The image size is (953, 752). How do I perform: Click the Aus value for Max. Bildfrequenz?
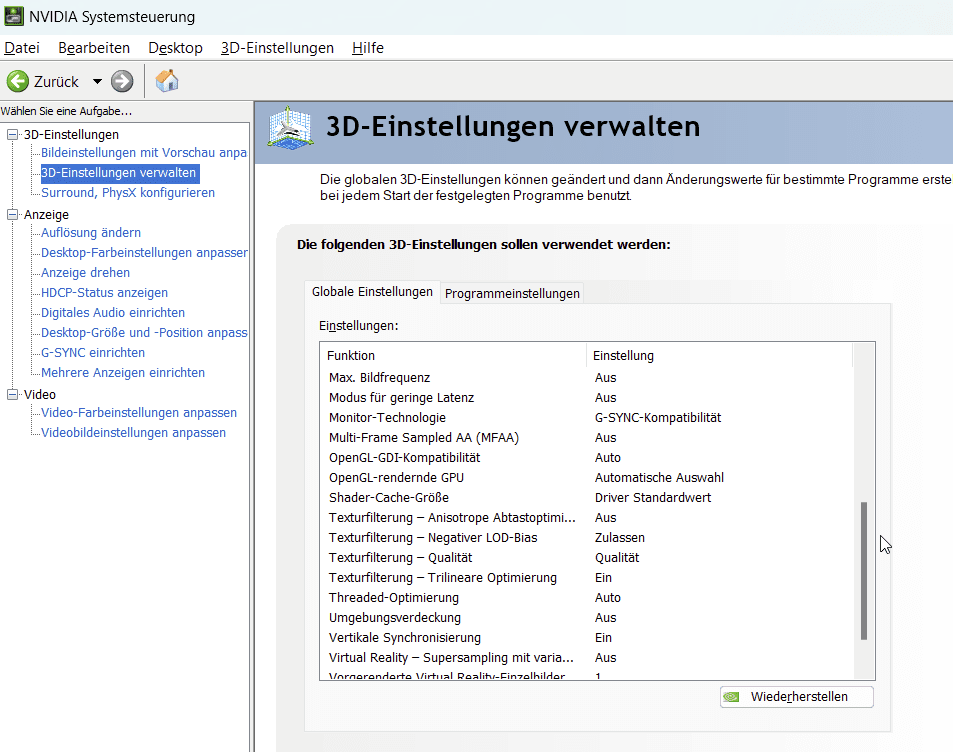(605, 378)
